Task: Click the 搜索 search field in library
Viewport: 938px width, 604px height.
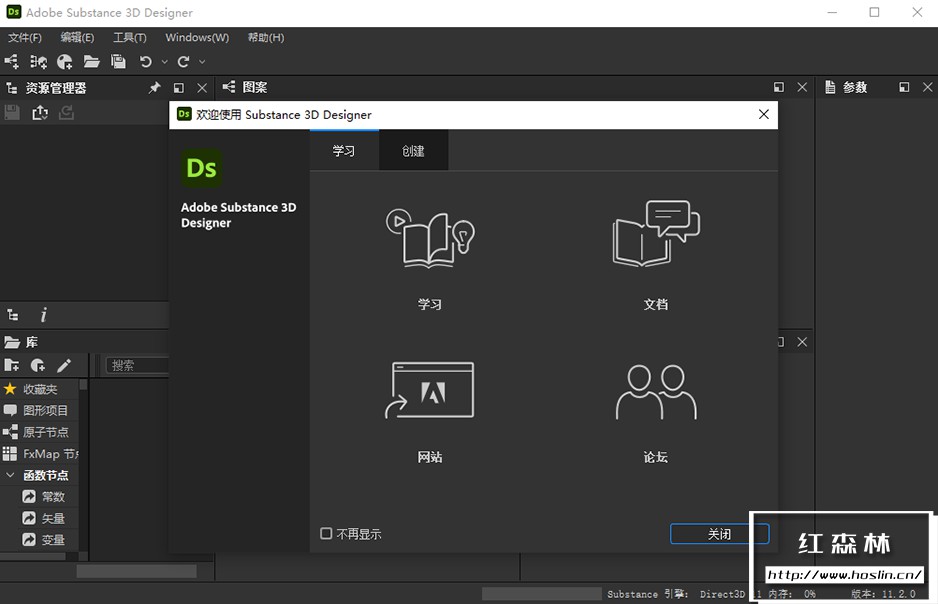Action: (137, 366)
